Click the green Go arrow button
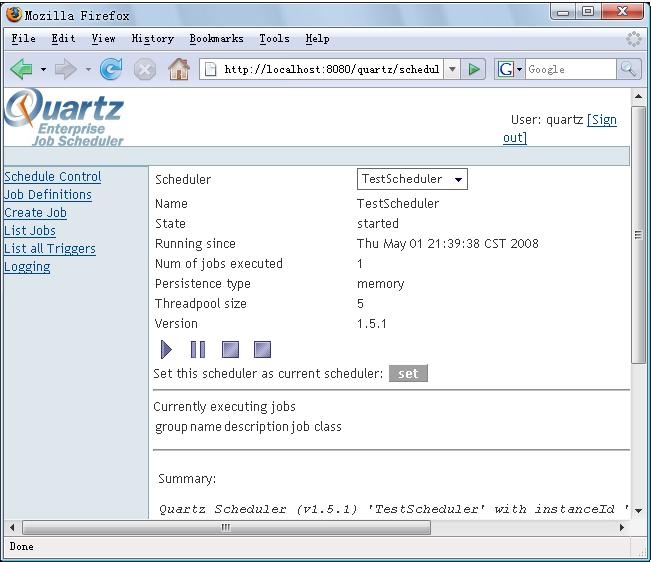The width and height of the screenshot is (651, 562). (x=474, y=69)
